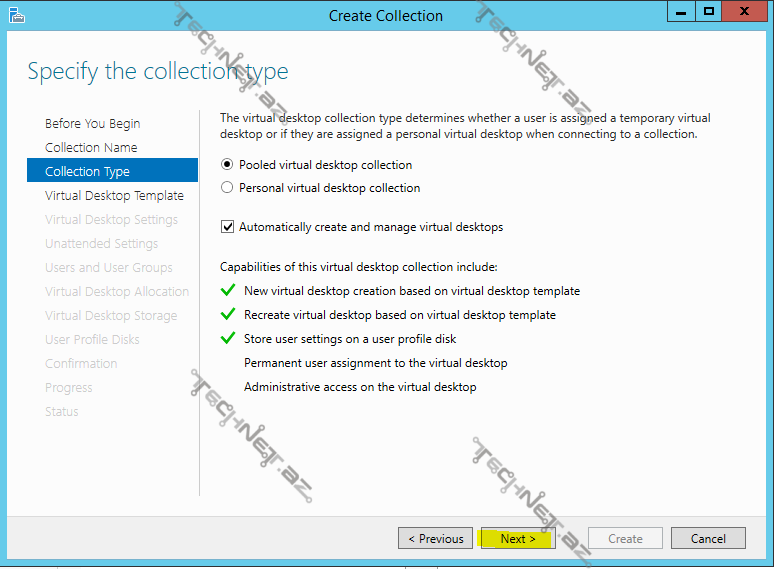Select Personal virtual desktop collection option

(x=227, y=188)
